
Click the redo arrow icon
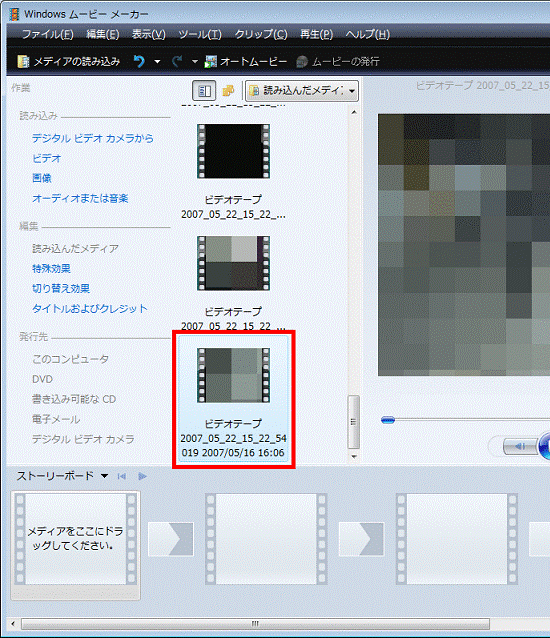click(x=177, y=61)
